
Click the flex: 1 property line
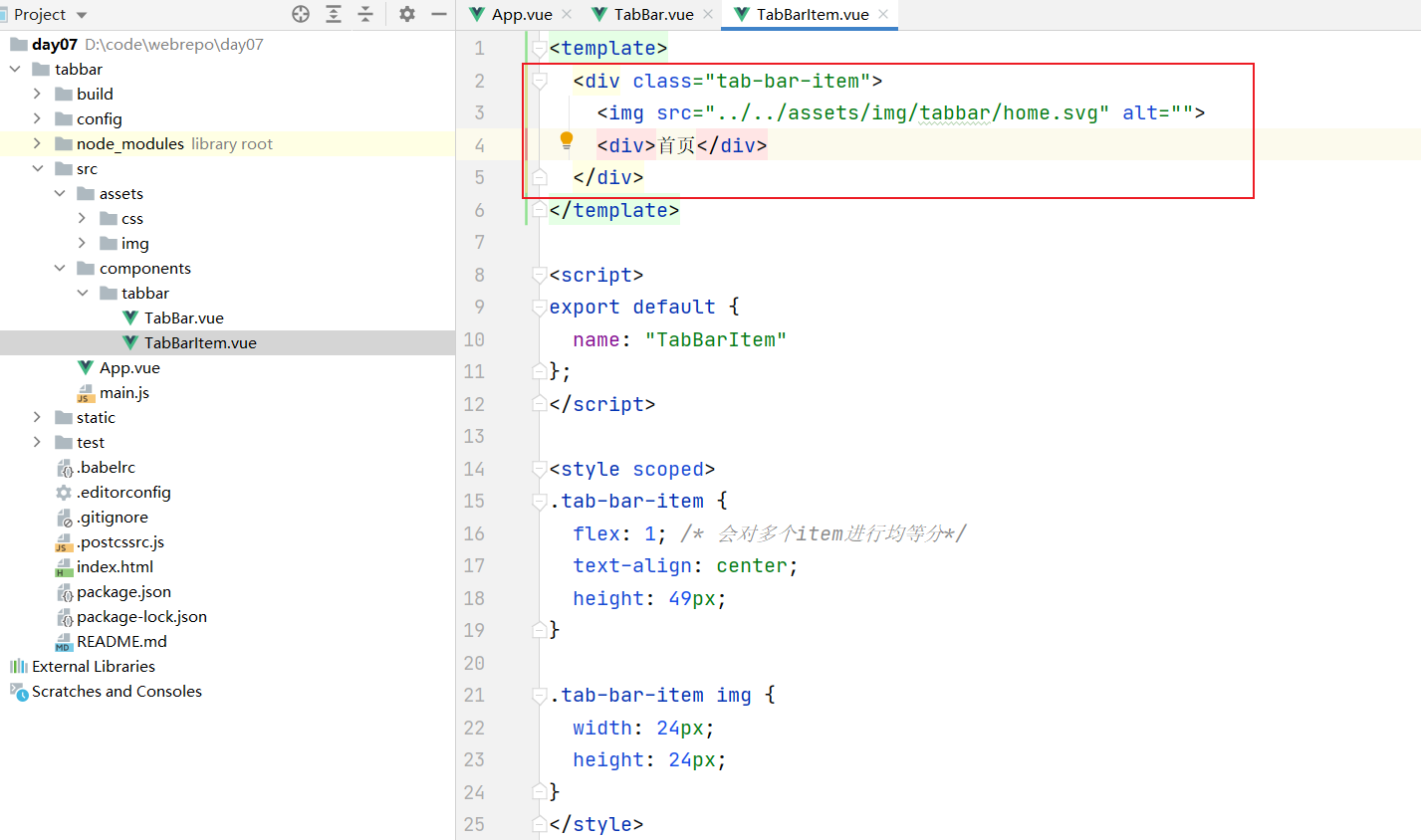tap(619, 533)
